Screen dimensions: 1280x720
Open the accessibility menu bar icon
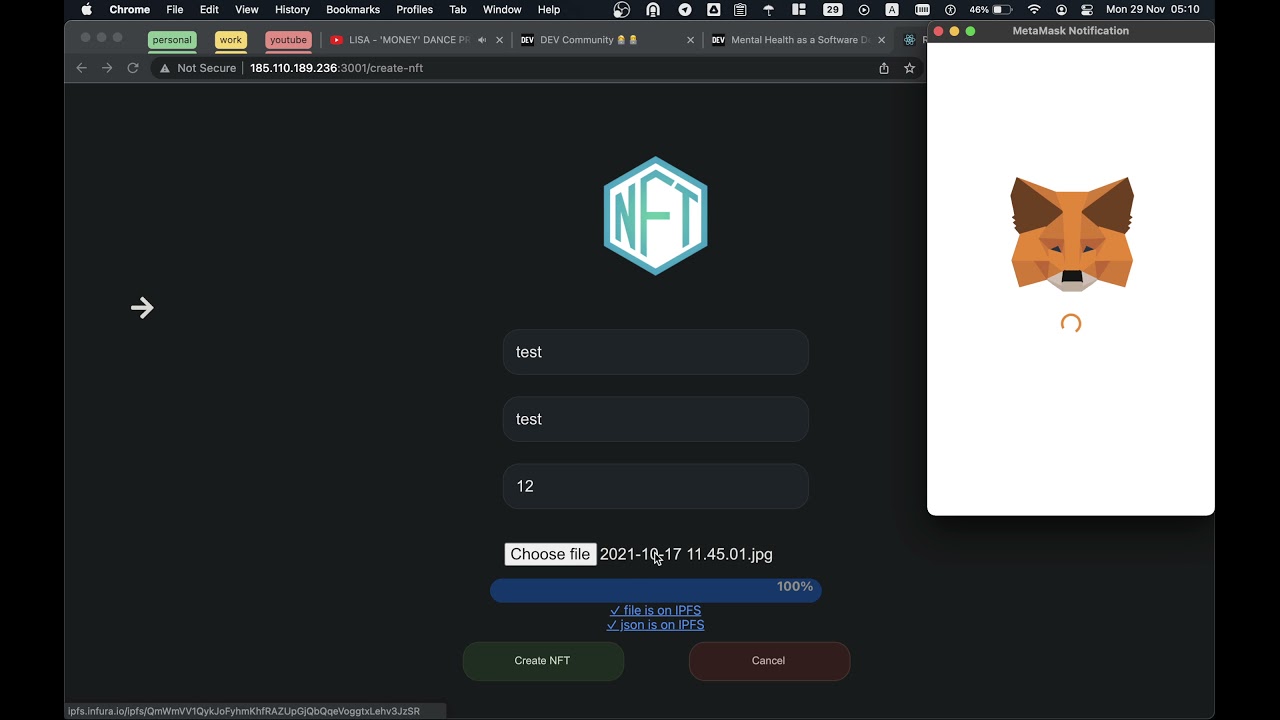950,10
